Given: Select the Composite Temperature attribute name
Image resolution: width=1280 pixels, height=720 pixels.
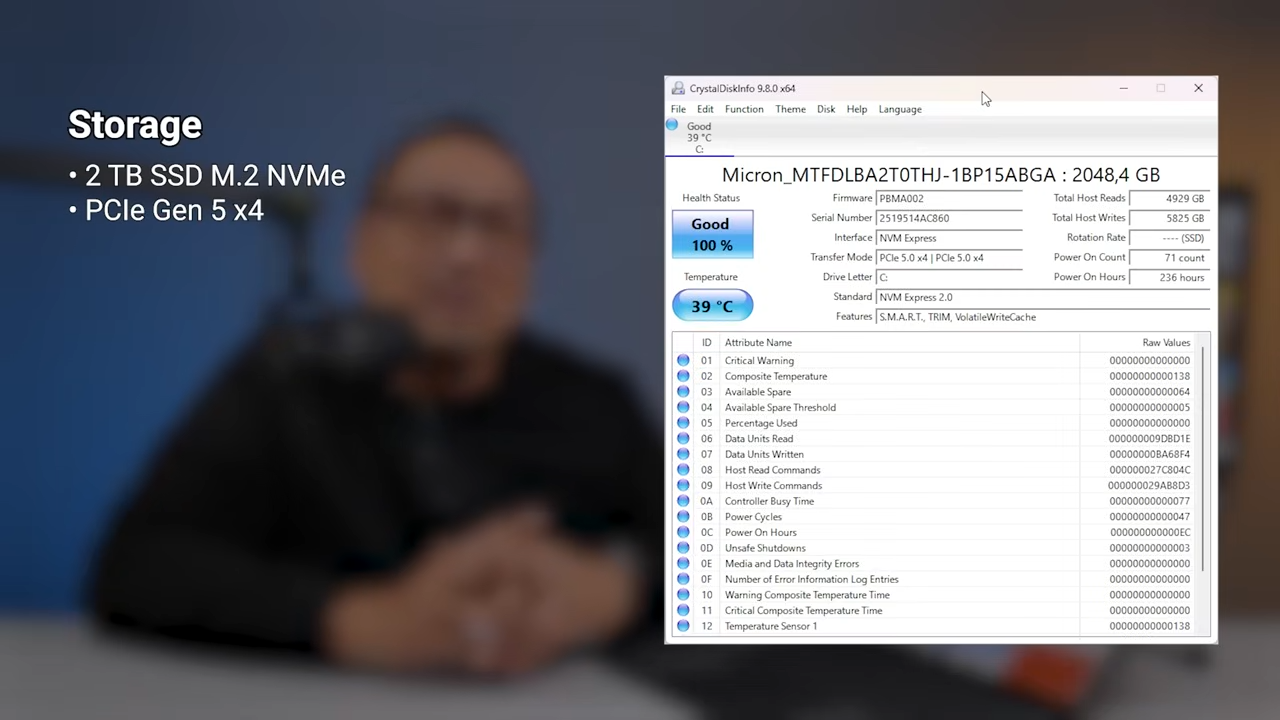Looking at the screenshot, I should 776,376.
